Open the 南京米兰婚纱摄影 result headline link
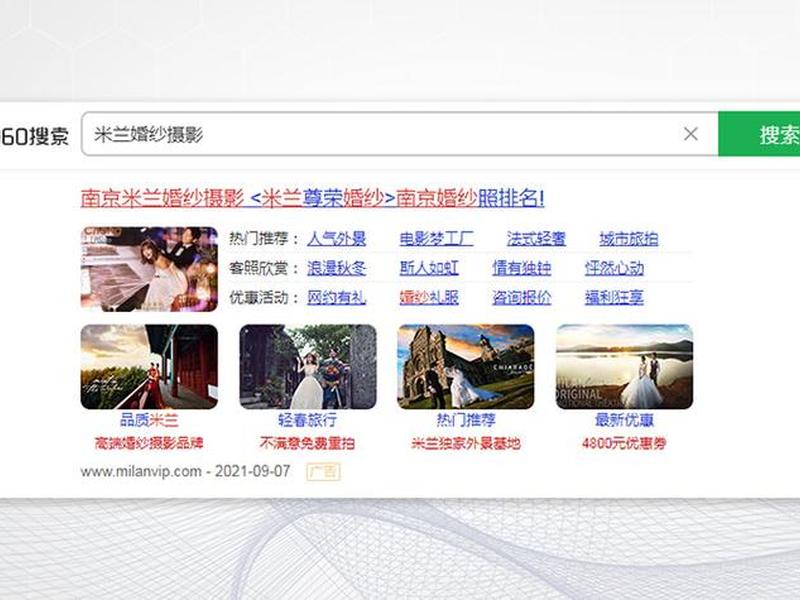This screenshot has width=800, height=600. [x=312, y=198]
